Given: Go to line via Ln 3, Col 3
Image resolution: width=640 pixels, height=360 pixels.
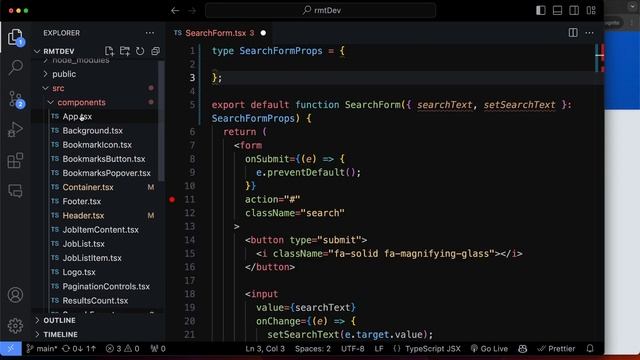Looking at the screenshot, I should pos(265,349).
